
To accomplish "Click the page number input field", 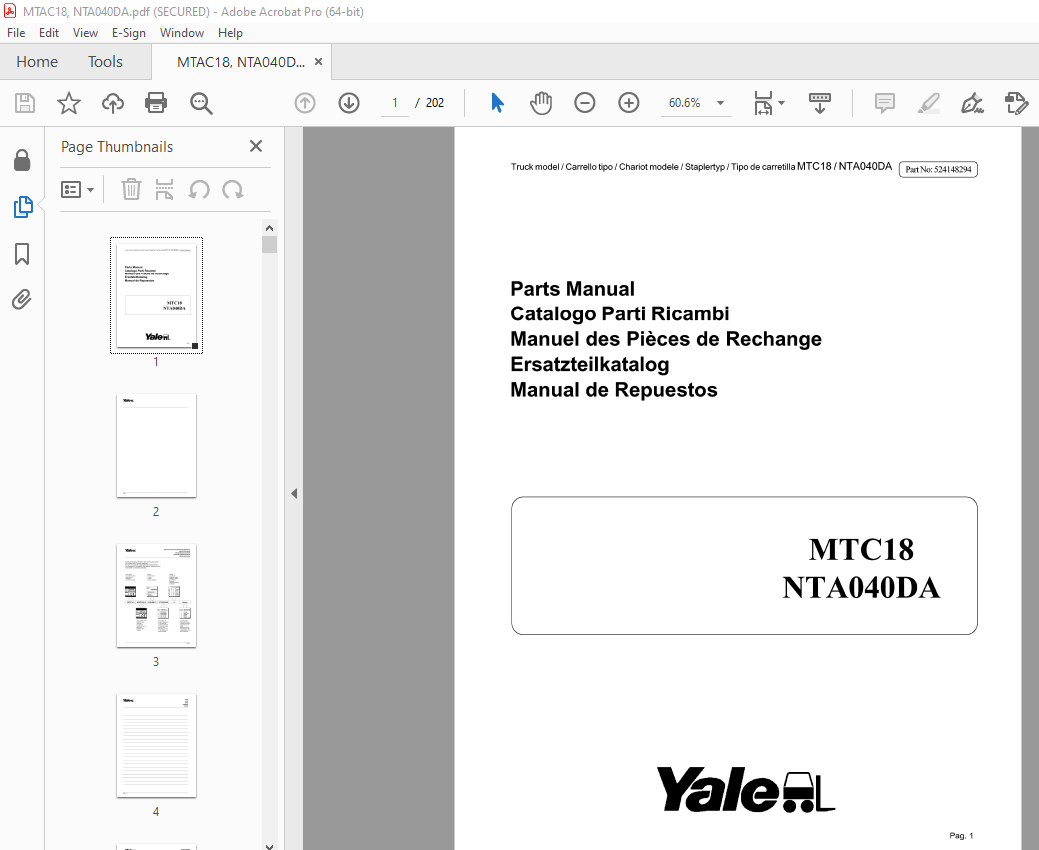I will [x=395, y=103].
